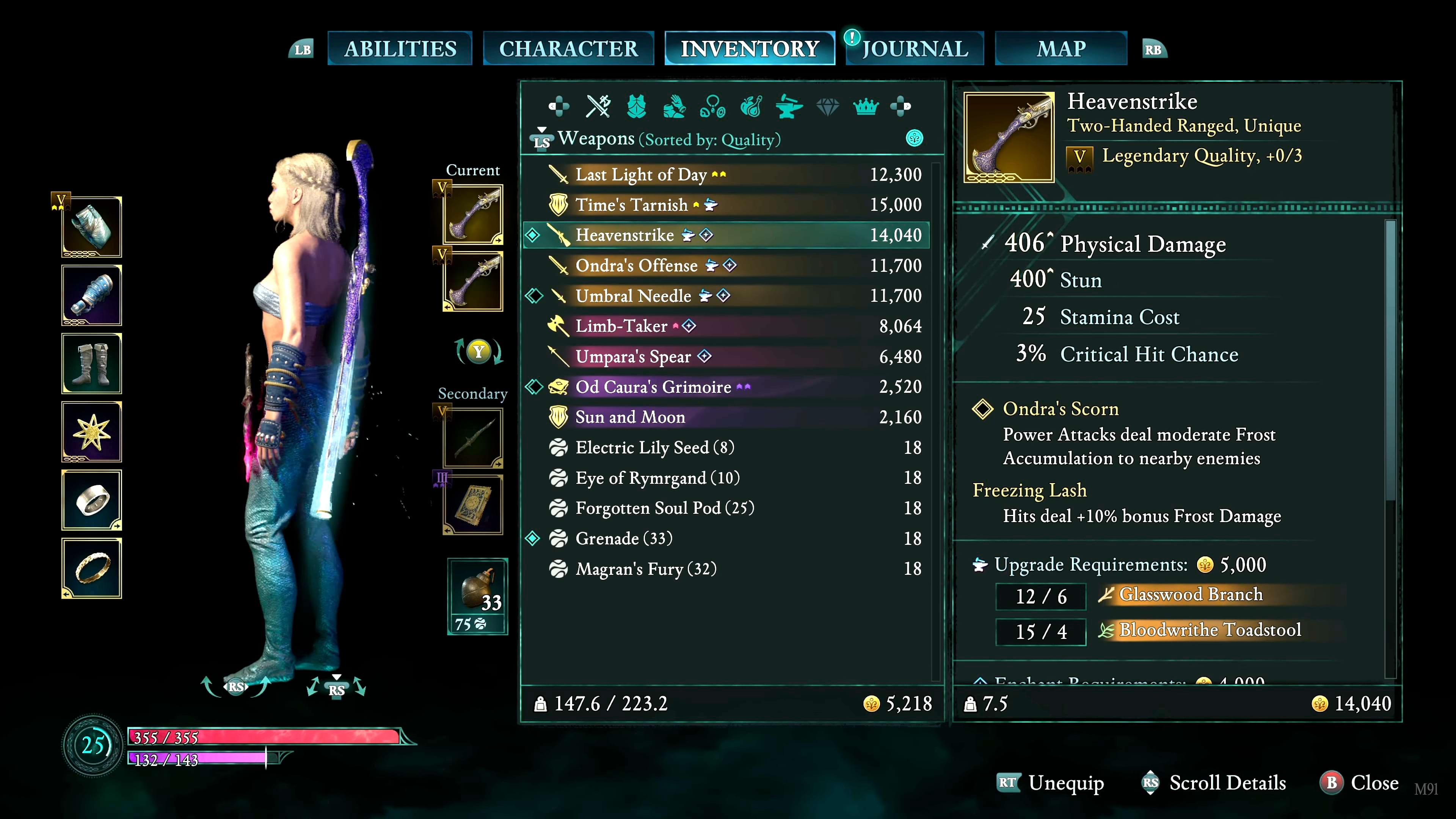Click the Close button
The width and height of the screenshot is (1456, 819).
click(x=1359, y=783)
